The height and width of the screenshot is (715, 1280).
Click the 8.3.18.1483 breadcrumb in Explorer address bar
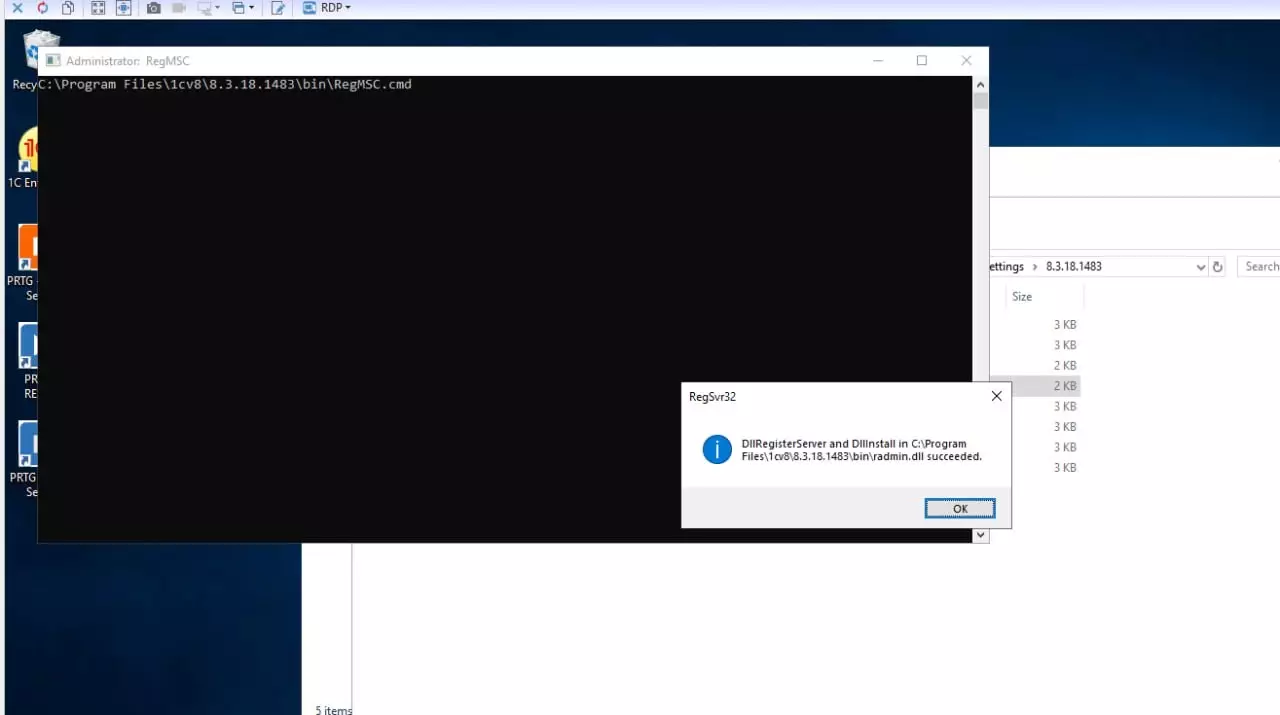point(1073,267)
